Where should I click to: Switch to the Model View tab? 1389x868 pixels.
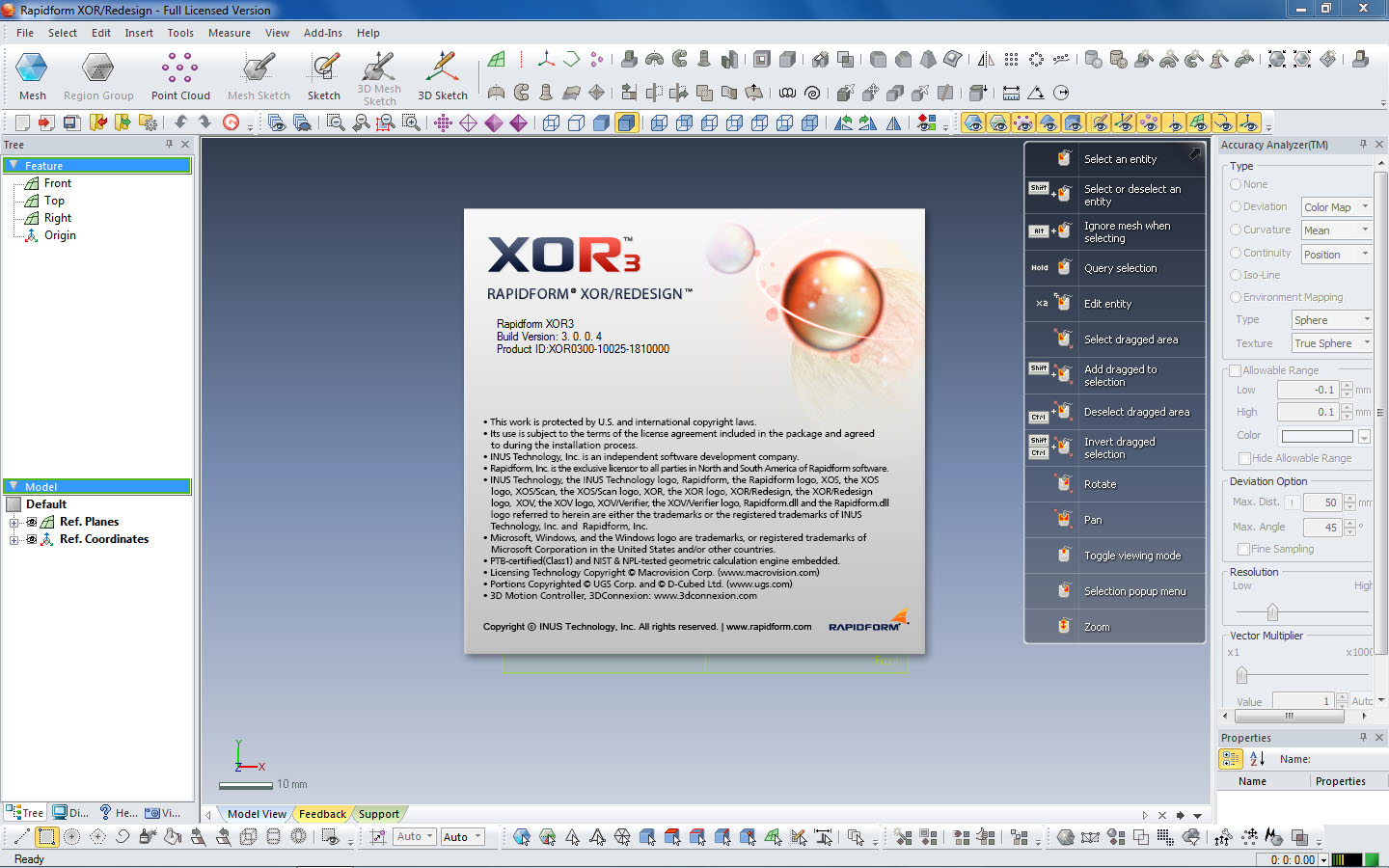pyautogui.click(x=257, y=814)
